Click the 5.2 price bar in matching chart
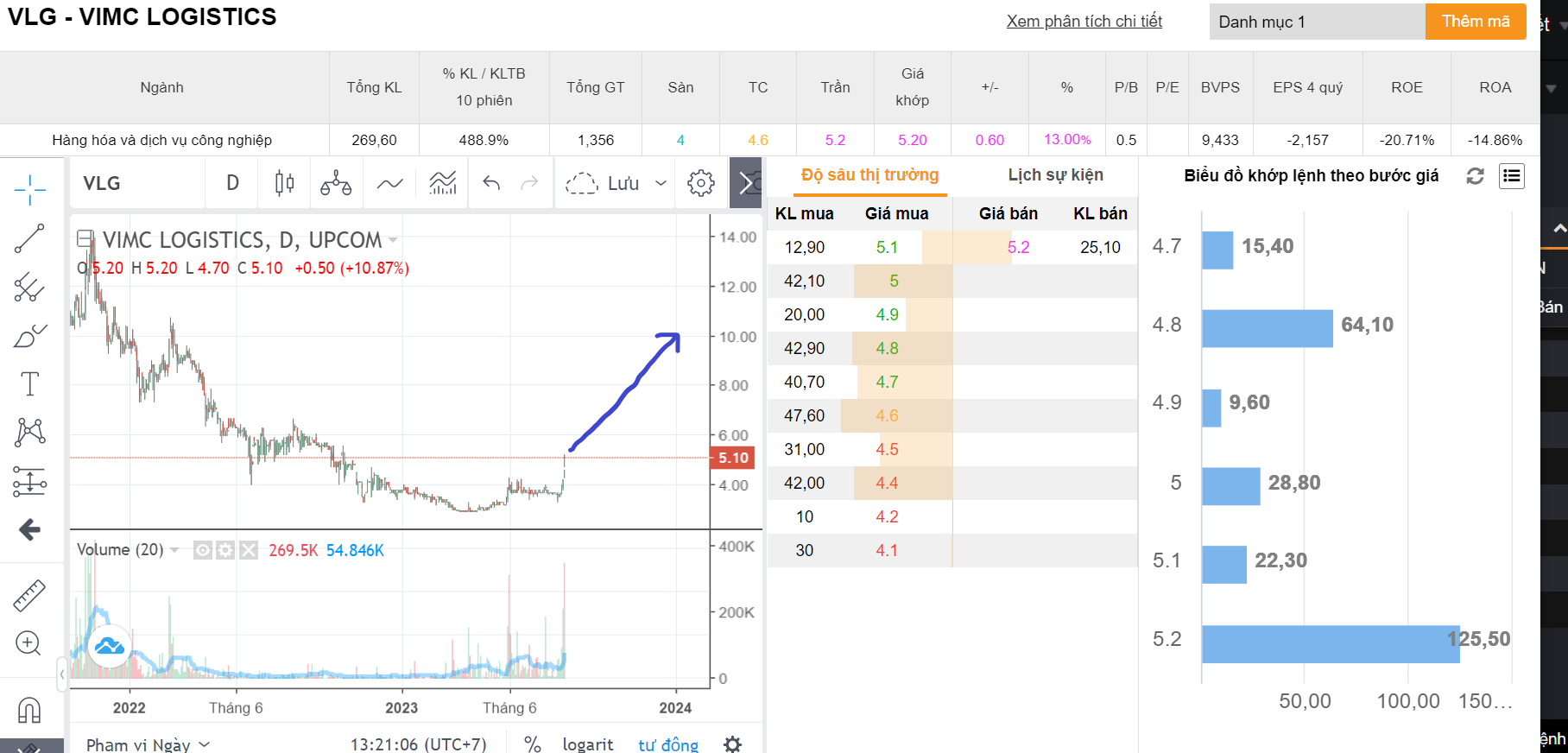This screenshot has height=753, width=1568. click(x=1331, y=644)
